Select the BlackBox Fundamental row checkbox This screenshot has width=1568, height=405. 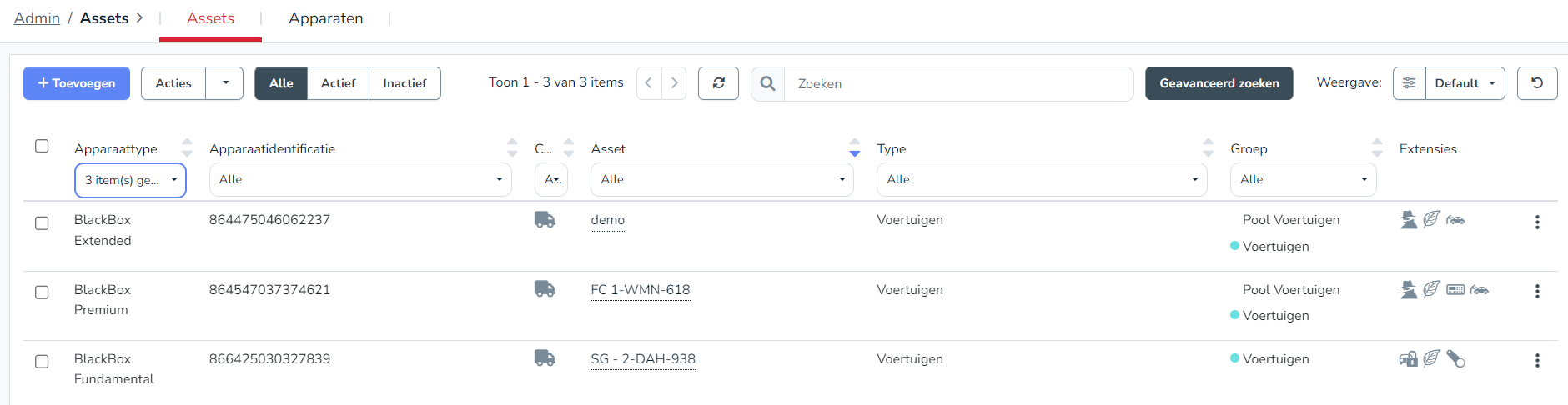42,362
